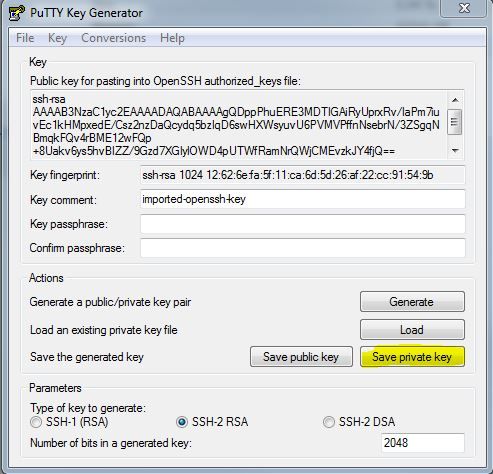Select the SSH-2 RSA key type
This screenshot has height=474, width=493.
tap(182, 422)
